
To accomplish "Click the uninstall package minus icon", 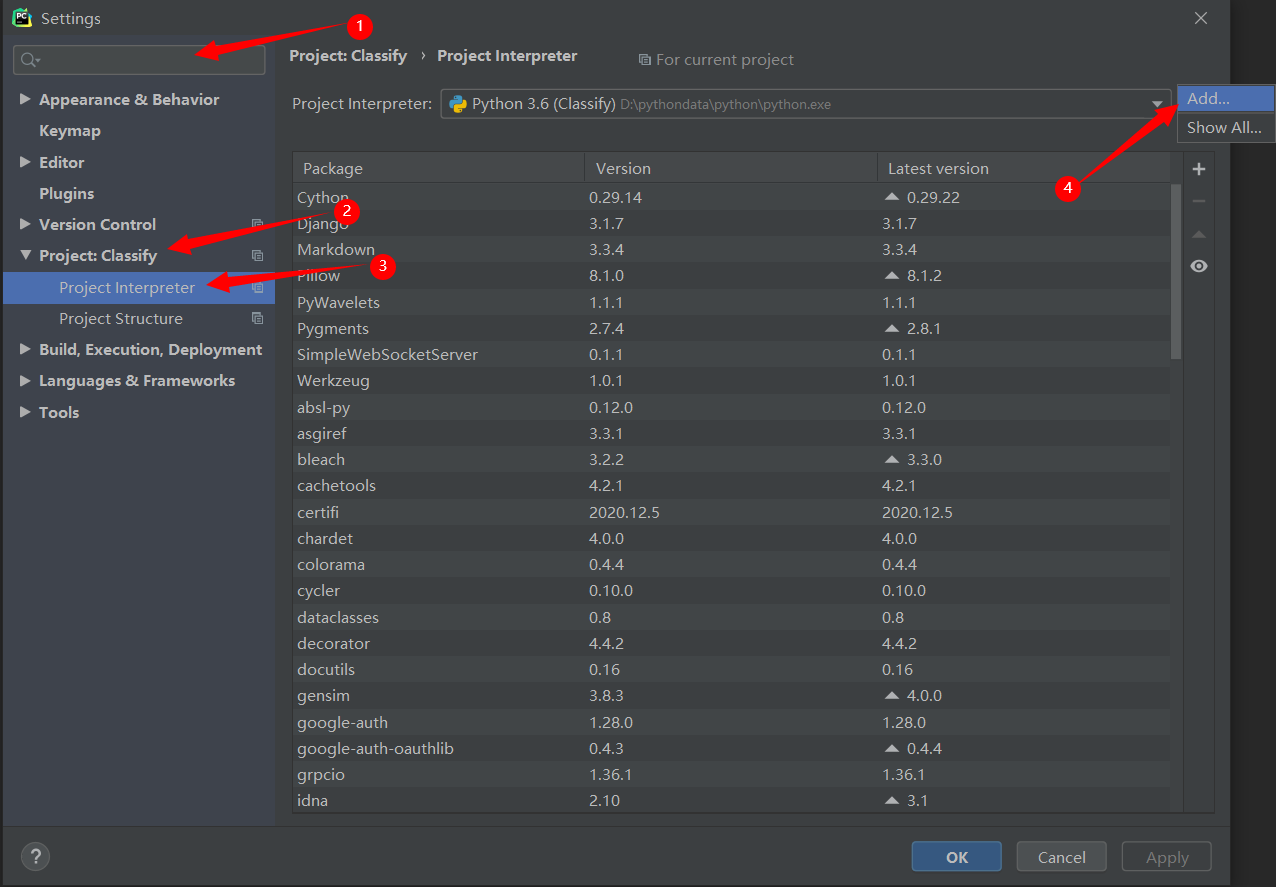I will point(1199,201).
